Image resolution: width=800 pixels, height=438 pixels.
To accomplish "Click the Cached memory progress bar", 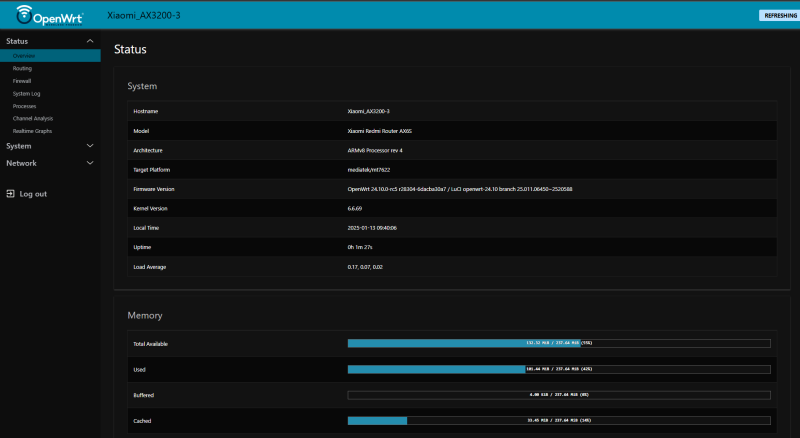I will pos(559,421).
